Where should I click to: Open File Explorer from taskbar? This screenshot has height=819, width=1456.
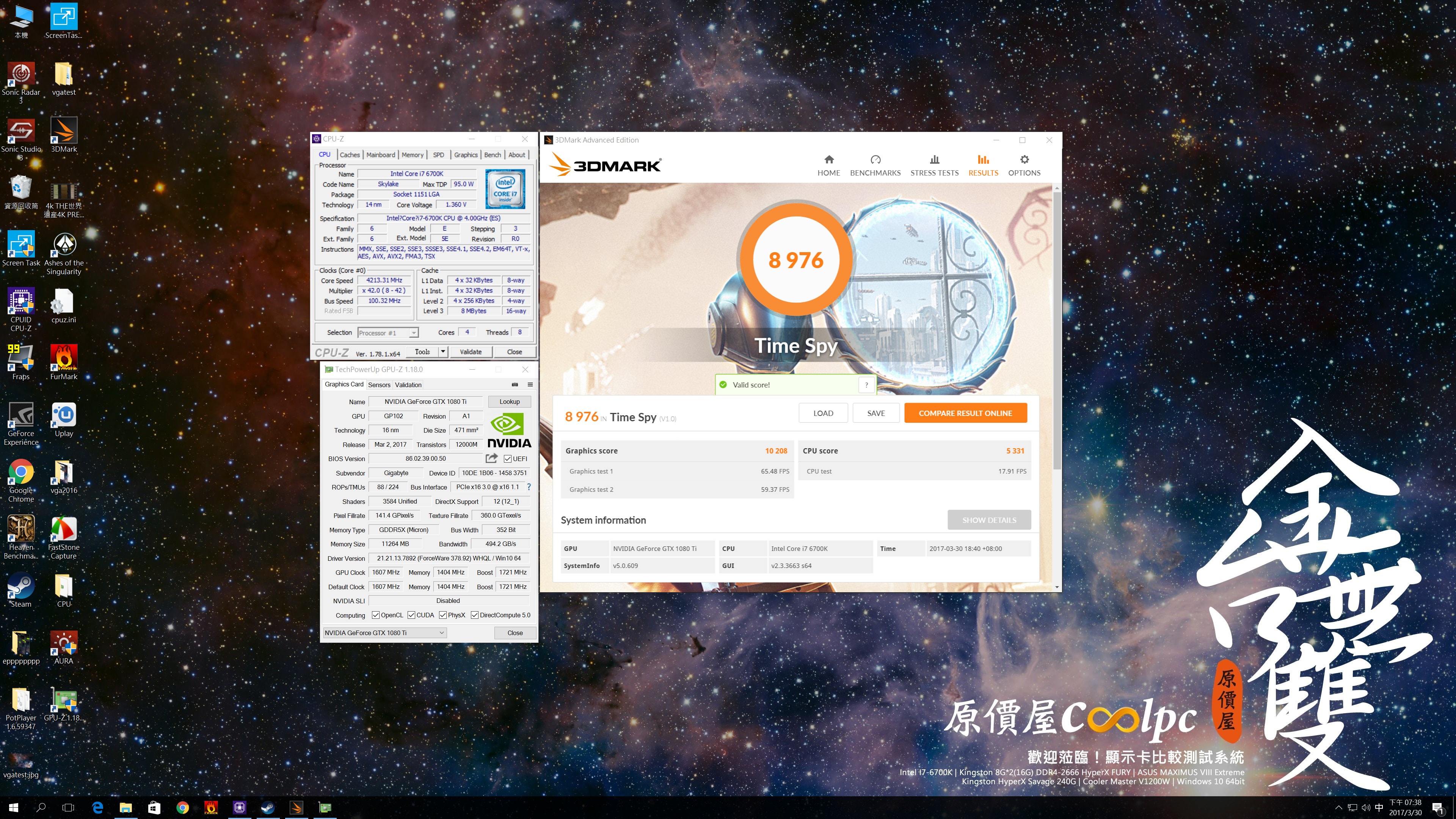[x=126, y=808]
